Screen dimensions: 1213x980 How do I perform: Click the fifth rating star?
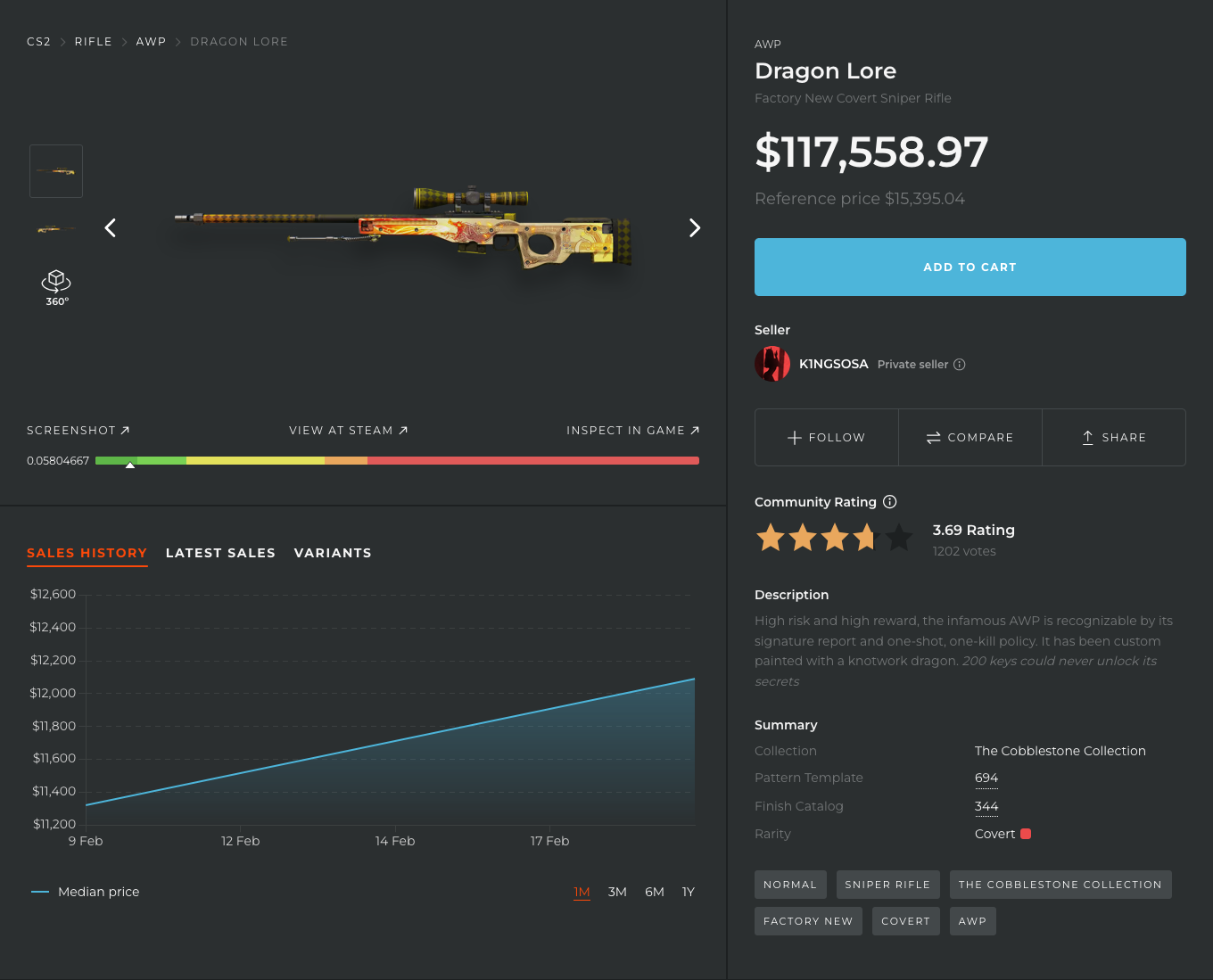(x=899, y=538)
